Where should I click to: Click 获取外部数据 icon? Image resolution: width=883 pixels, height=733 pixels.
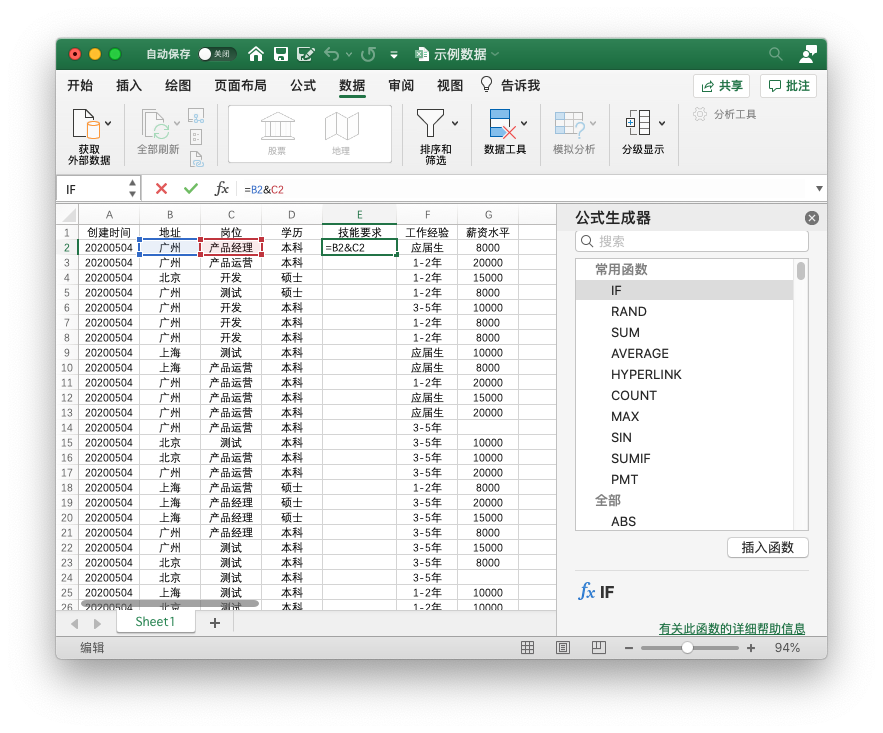88,125
